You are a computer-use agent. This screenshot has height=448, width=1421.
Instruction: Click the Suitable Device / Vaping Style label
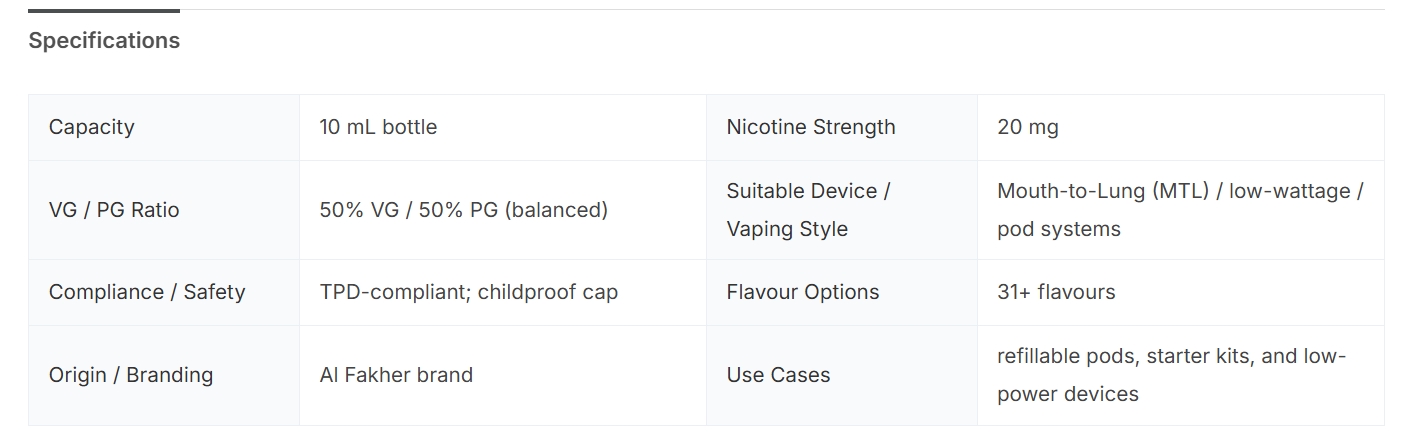coord(808,210)
